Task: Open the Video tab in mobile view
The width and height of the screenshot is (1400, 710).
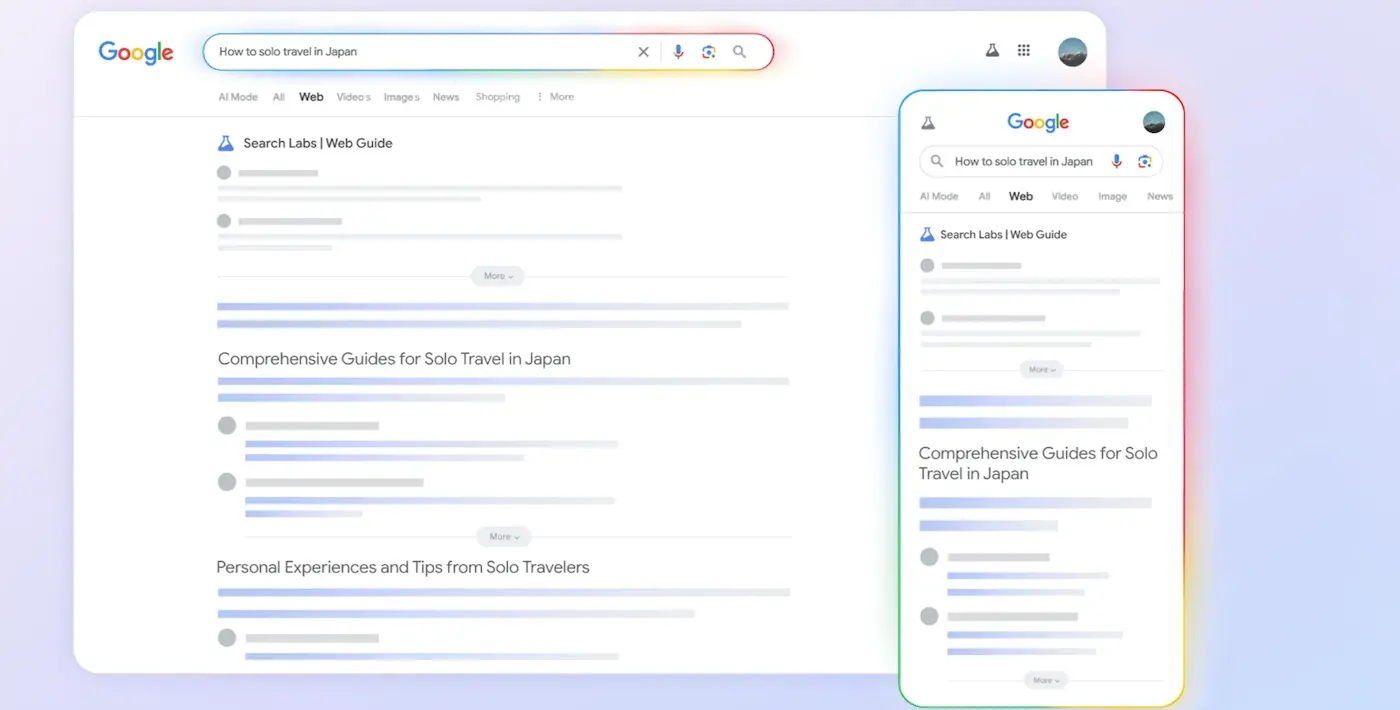Action: click(1065, 196)
